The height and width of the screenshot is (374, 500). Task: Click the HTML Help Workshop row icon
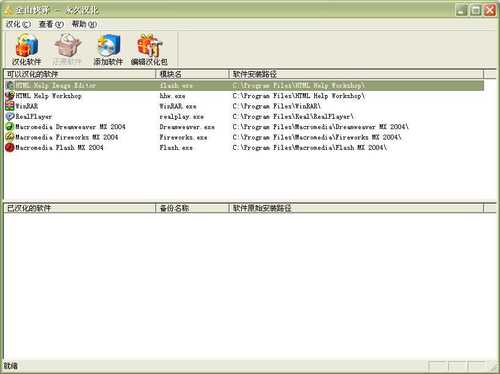(10, 96)
